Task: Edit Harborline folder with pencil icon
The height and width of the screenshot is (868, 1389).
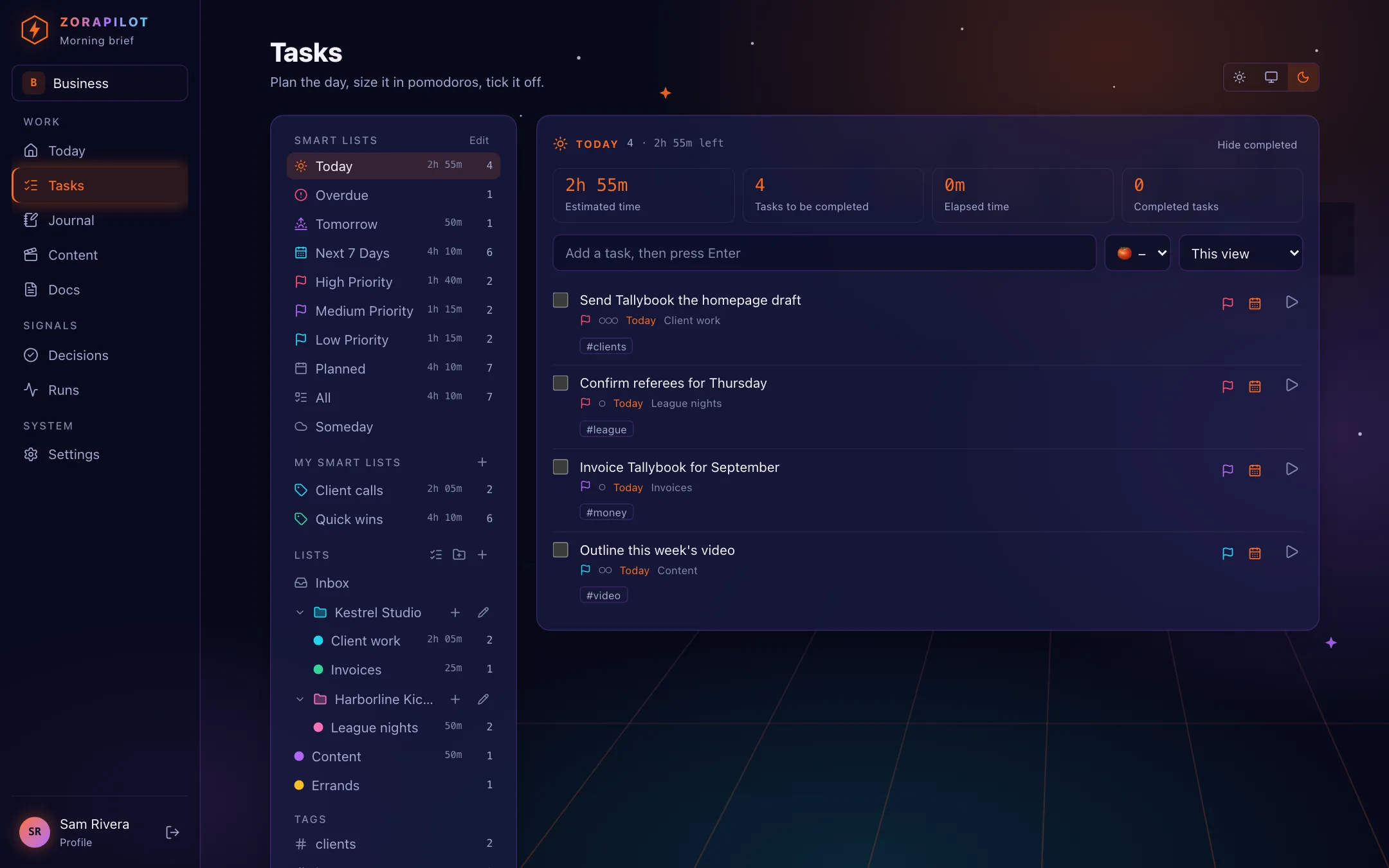Action: tap(484, 699)
